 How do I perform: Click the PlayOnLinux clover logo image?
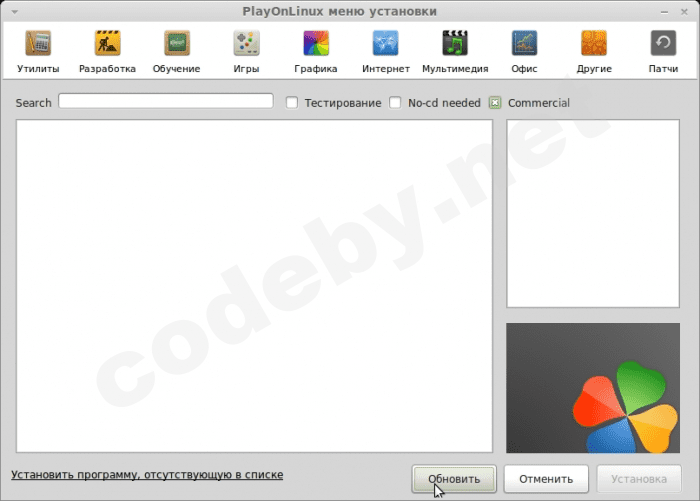click(593, 388)
